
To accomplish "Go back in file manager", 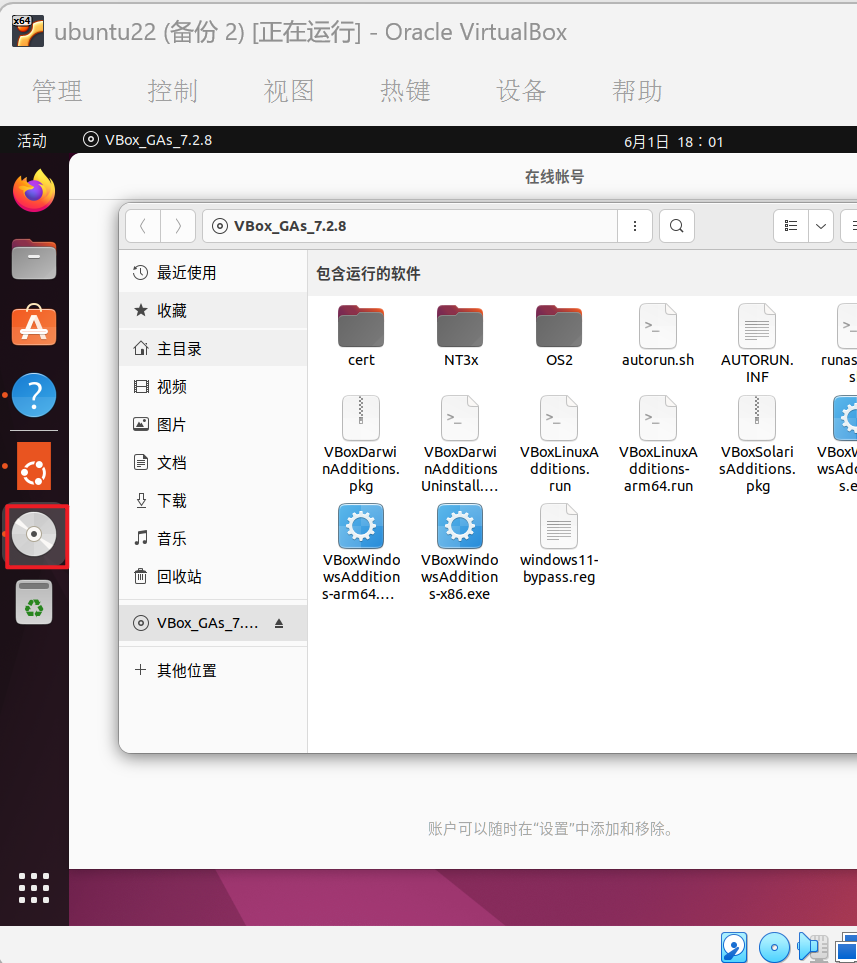I will click(x=143, y=226).
